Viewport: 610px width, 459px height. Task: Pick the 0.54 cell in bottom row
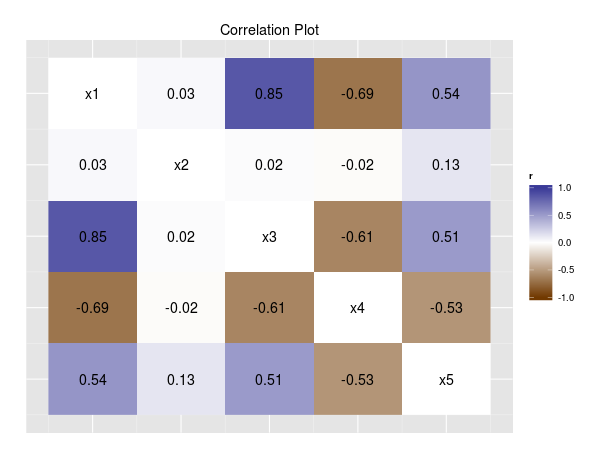tap(92, 379)
